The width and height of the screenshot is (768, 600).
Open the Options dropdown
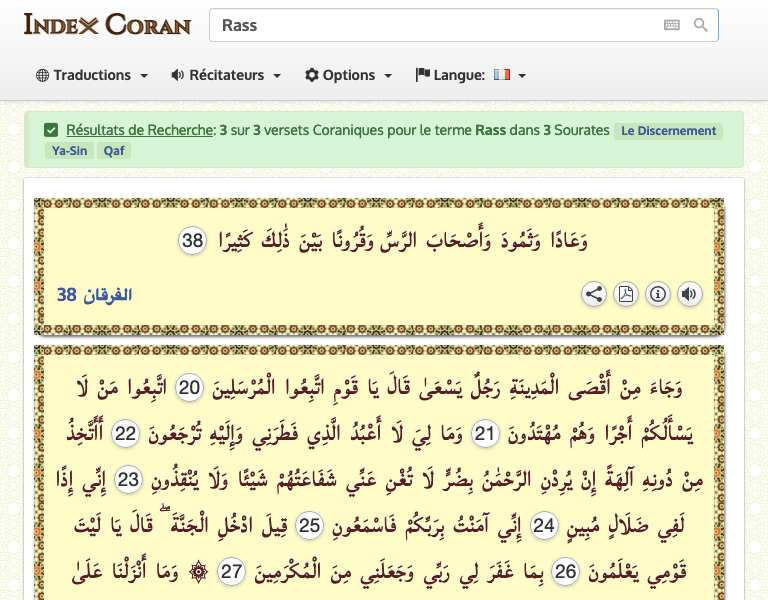pyautogui.click(x=349, y=75)
